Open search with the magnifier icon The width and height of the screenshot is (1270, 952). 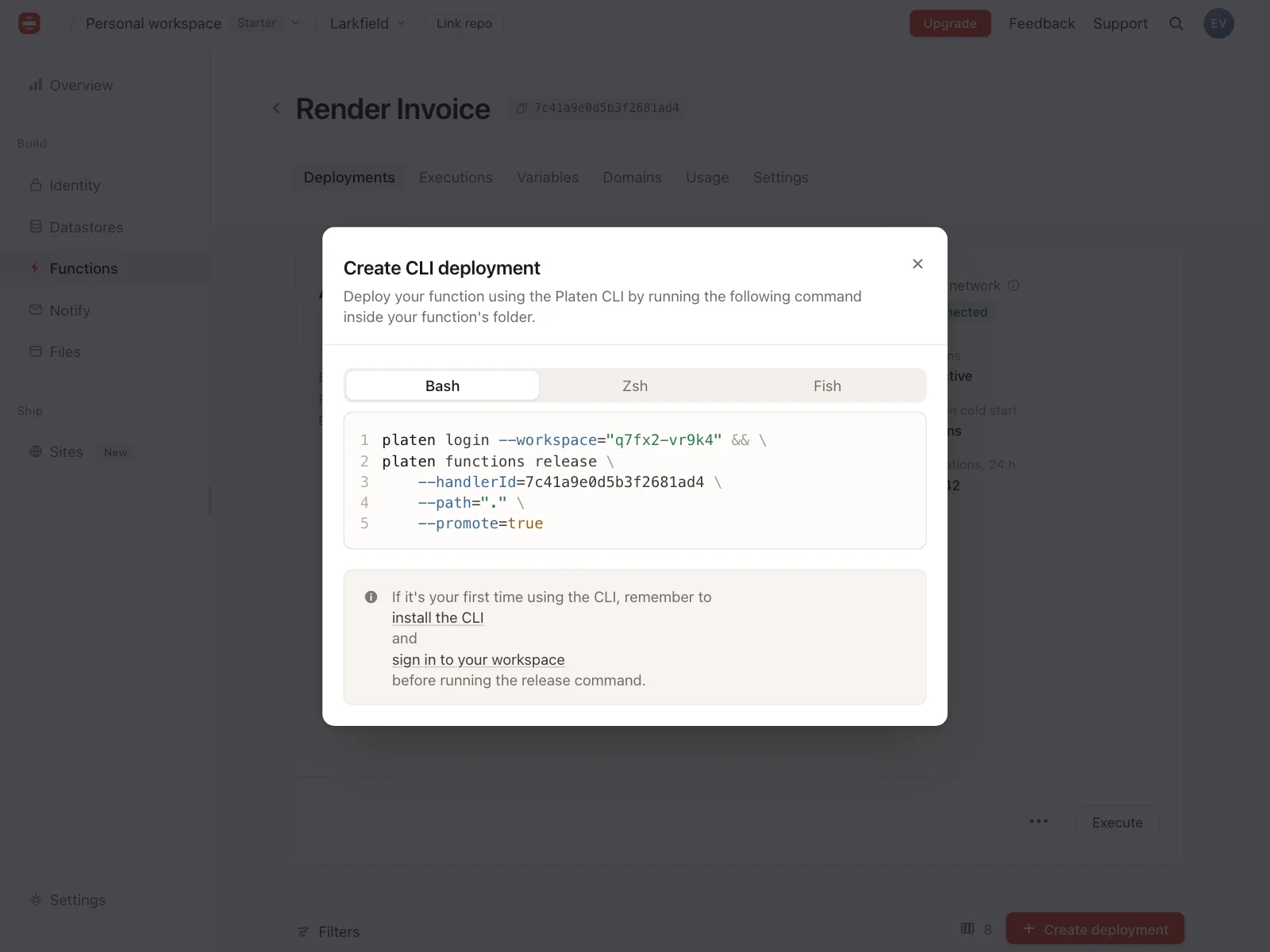pyautogui.click(x=1176, y=24)
